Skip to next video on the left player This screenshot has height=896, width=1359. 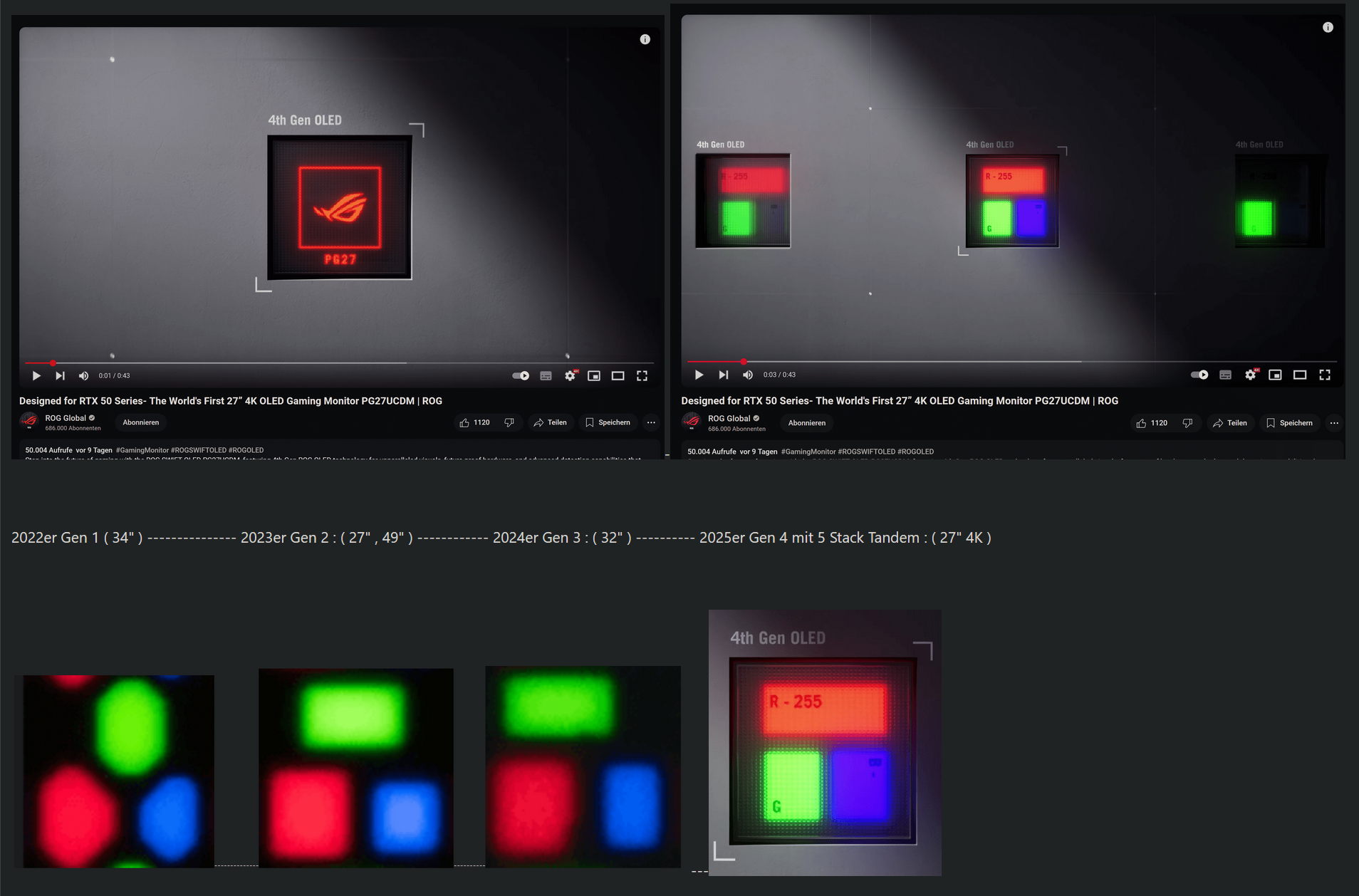pos(60,375)
